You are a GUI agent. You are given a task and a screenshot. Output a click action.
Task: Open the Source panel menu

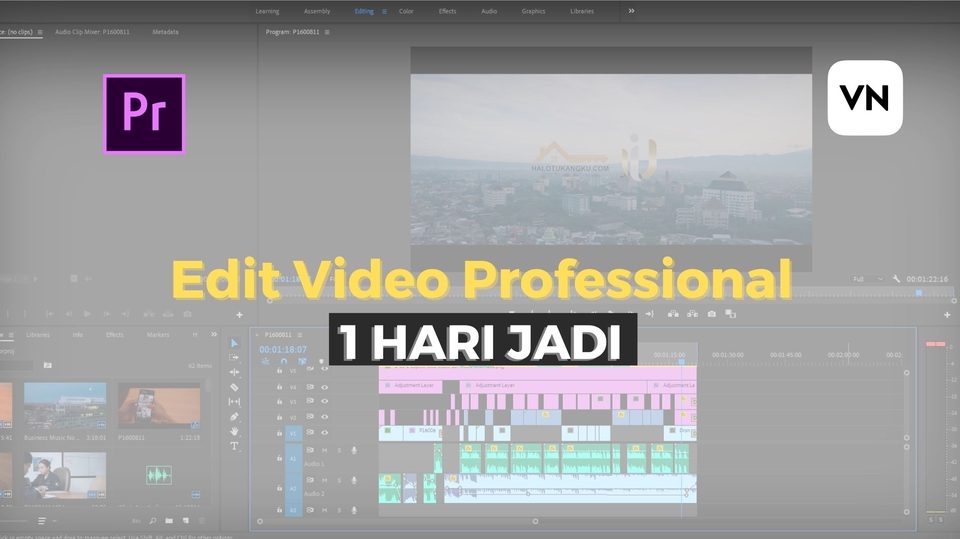[40, 32]
